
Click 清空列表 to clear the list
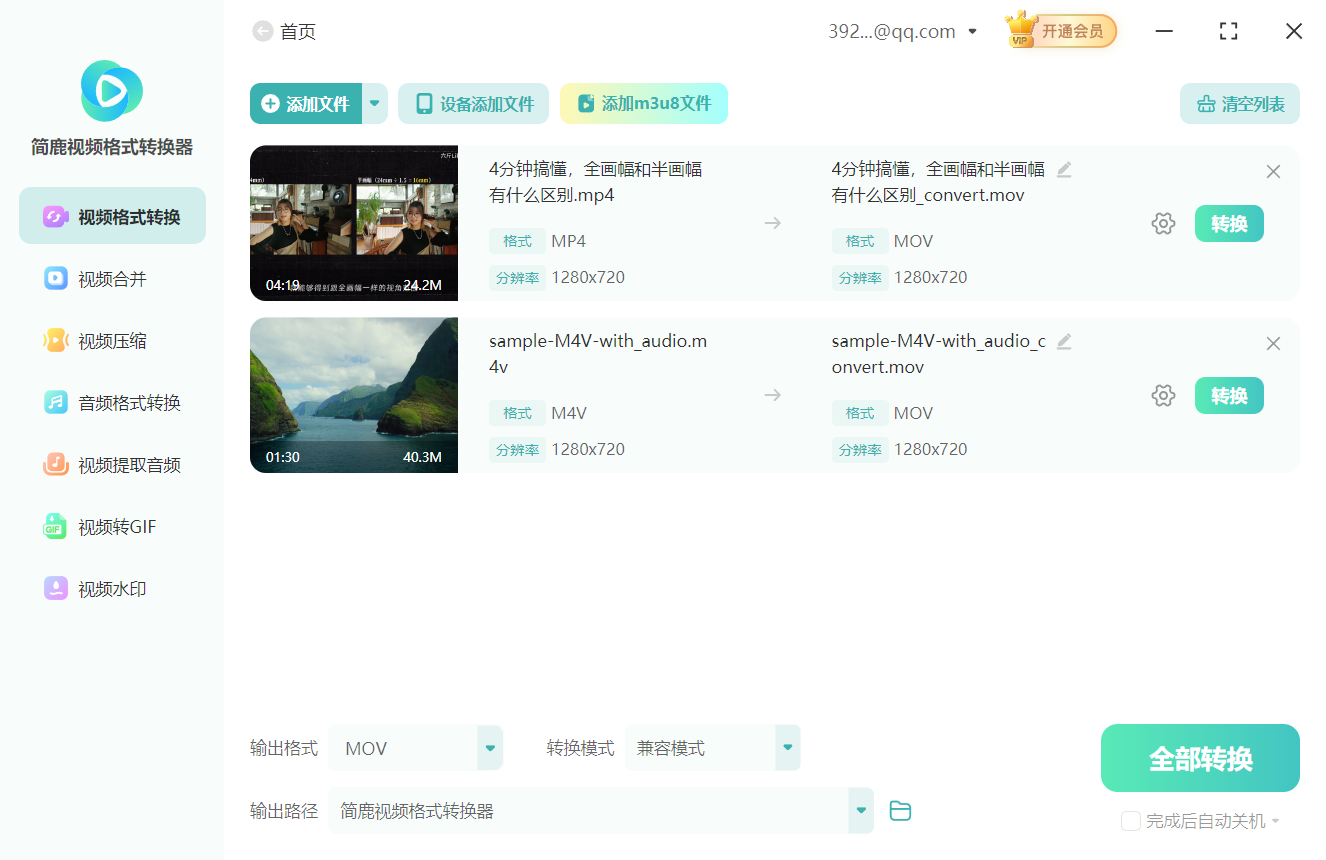(x=1239, y=103)
